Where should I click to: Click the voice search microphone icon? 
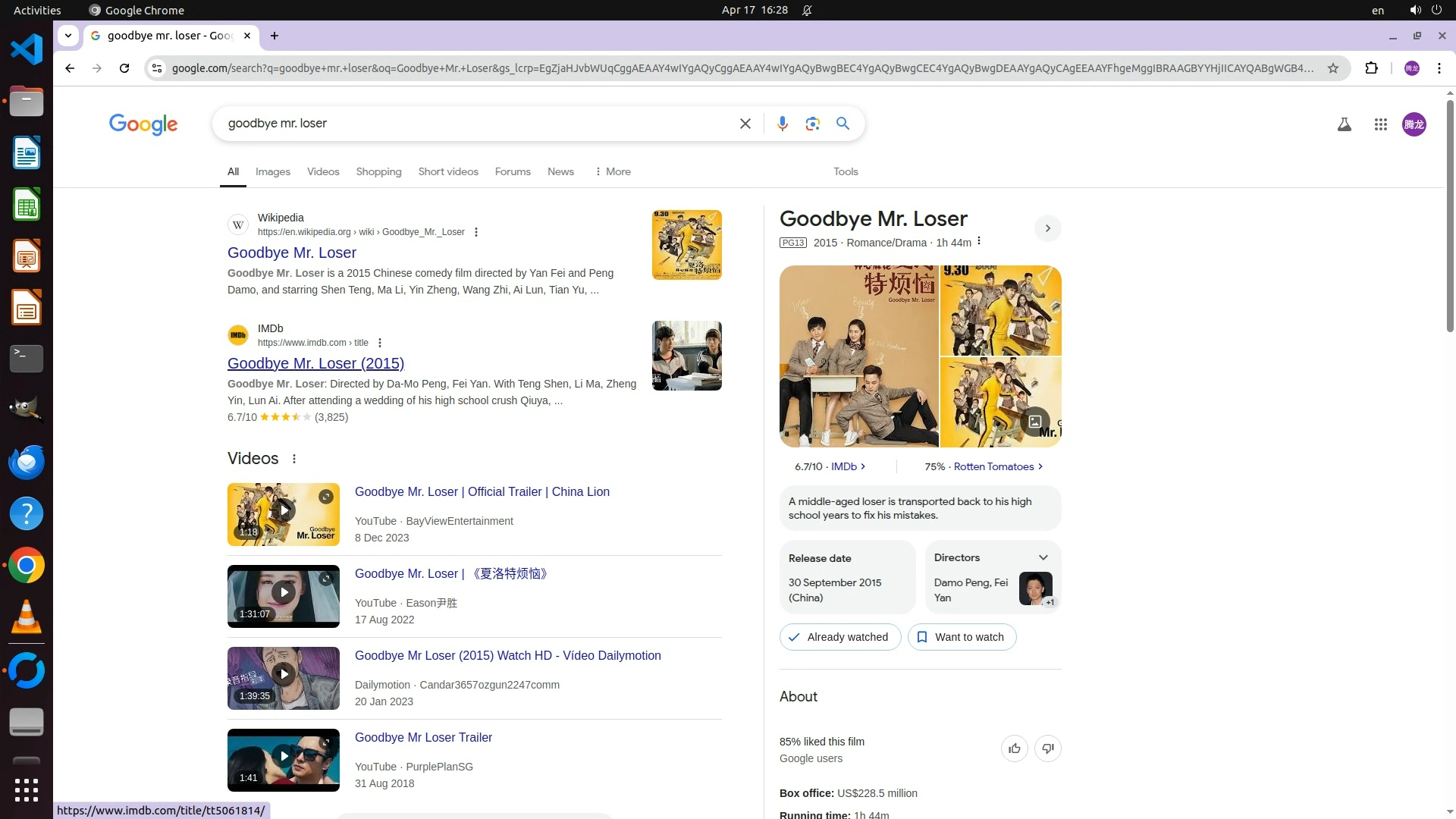782,124
